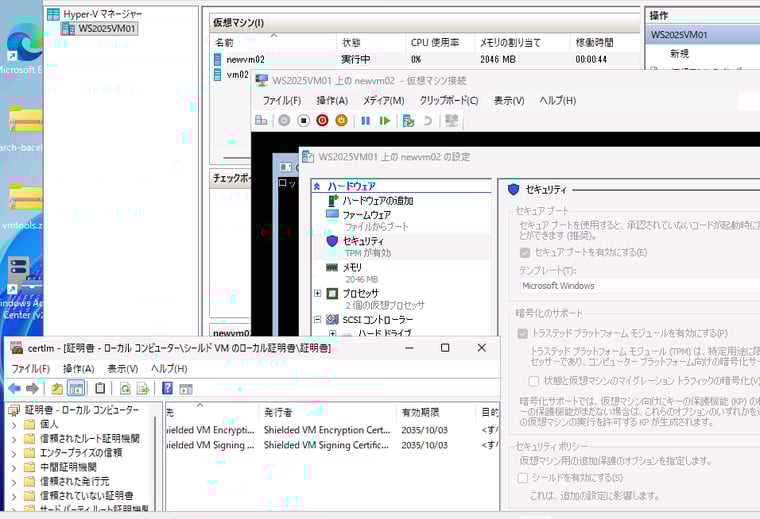760x519 pixels.
Task: Select Security item in settings tree
Action: 364,241
